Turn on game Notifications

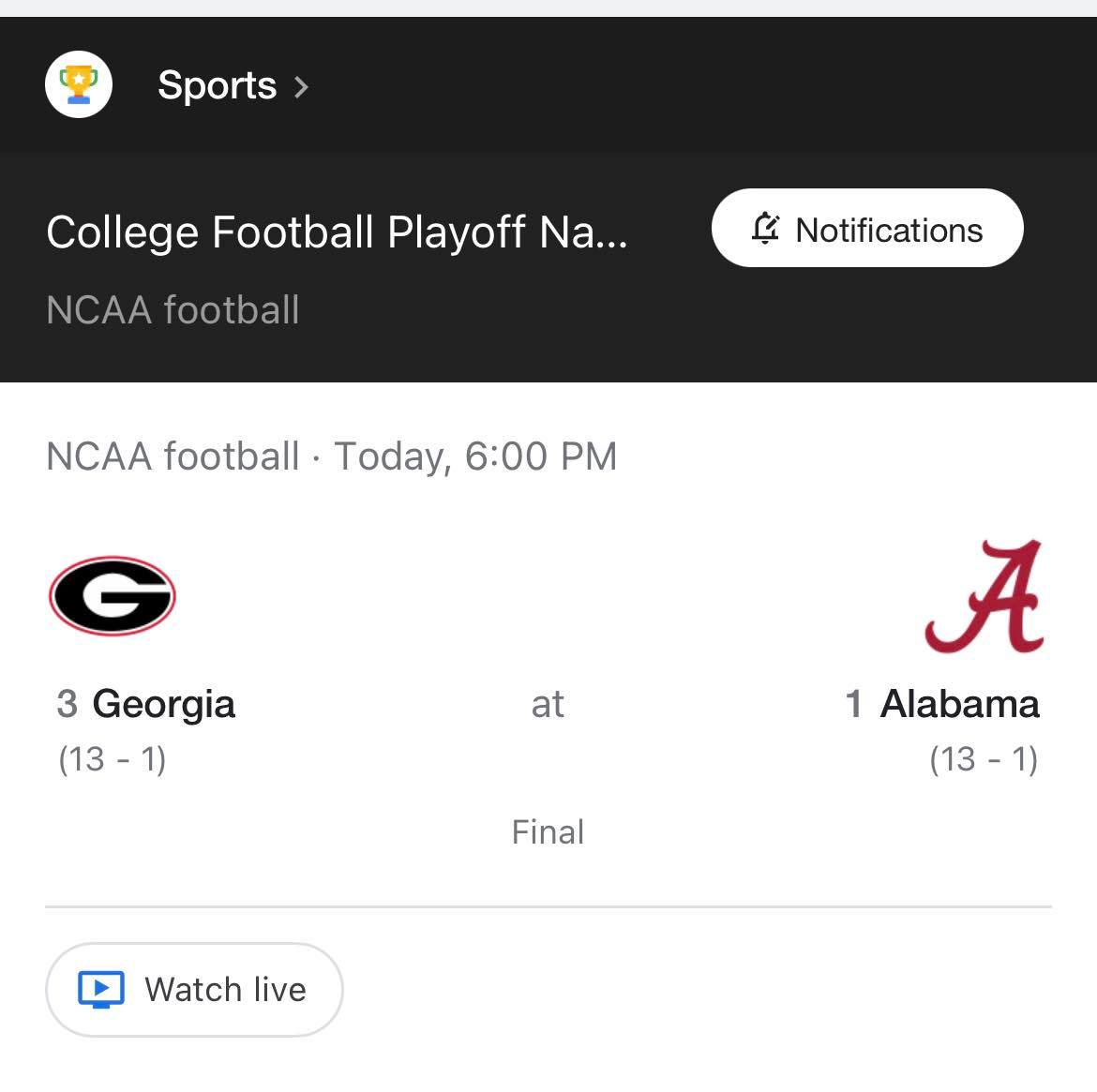(867, 229)
